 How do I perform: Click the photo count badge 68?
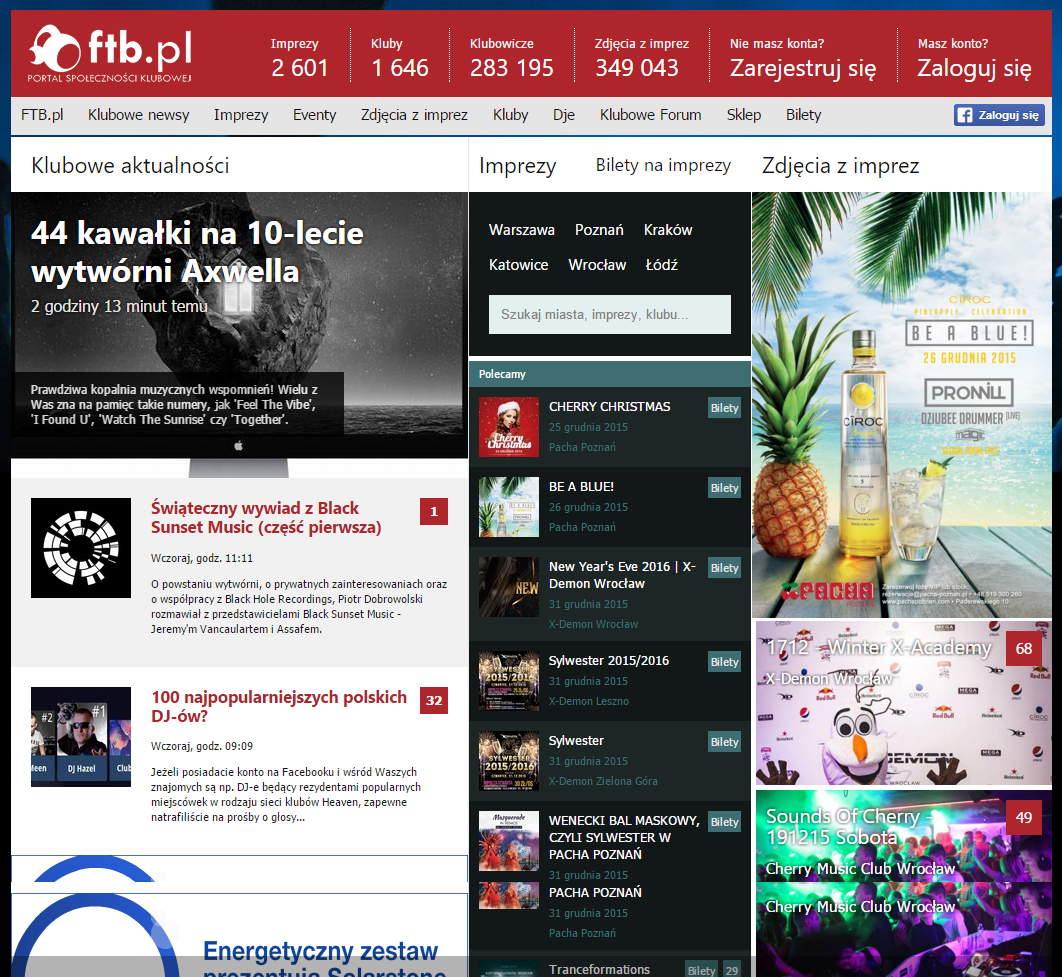[1023, 648]
